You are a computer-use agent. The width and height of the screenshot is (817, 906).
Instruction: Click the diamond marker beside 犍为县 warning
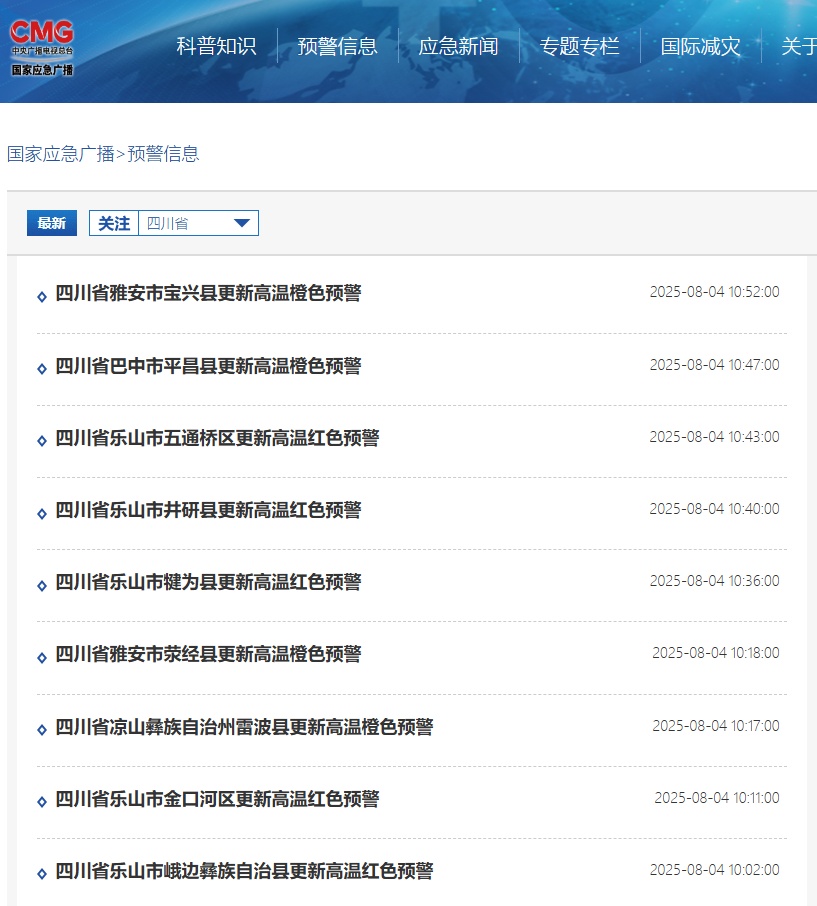point(40,583)
